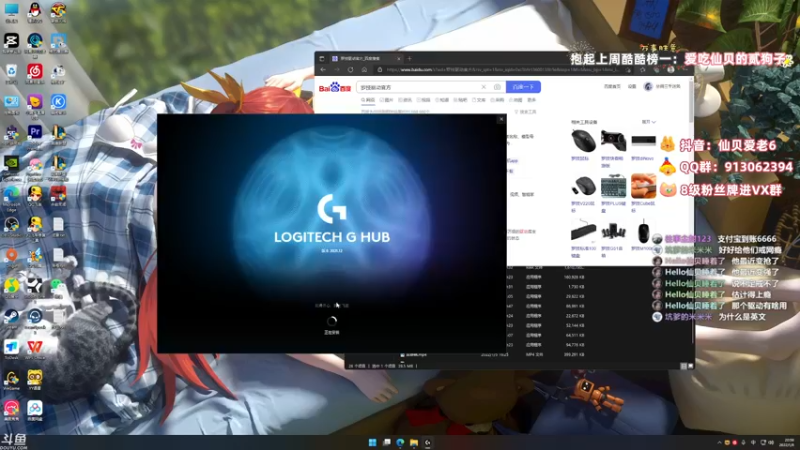Open the Recycle Bin

pos(11,71)
